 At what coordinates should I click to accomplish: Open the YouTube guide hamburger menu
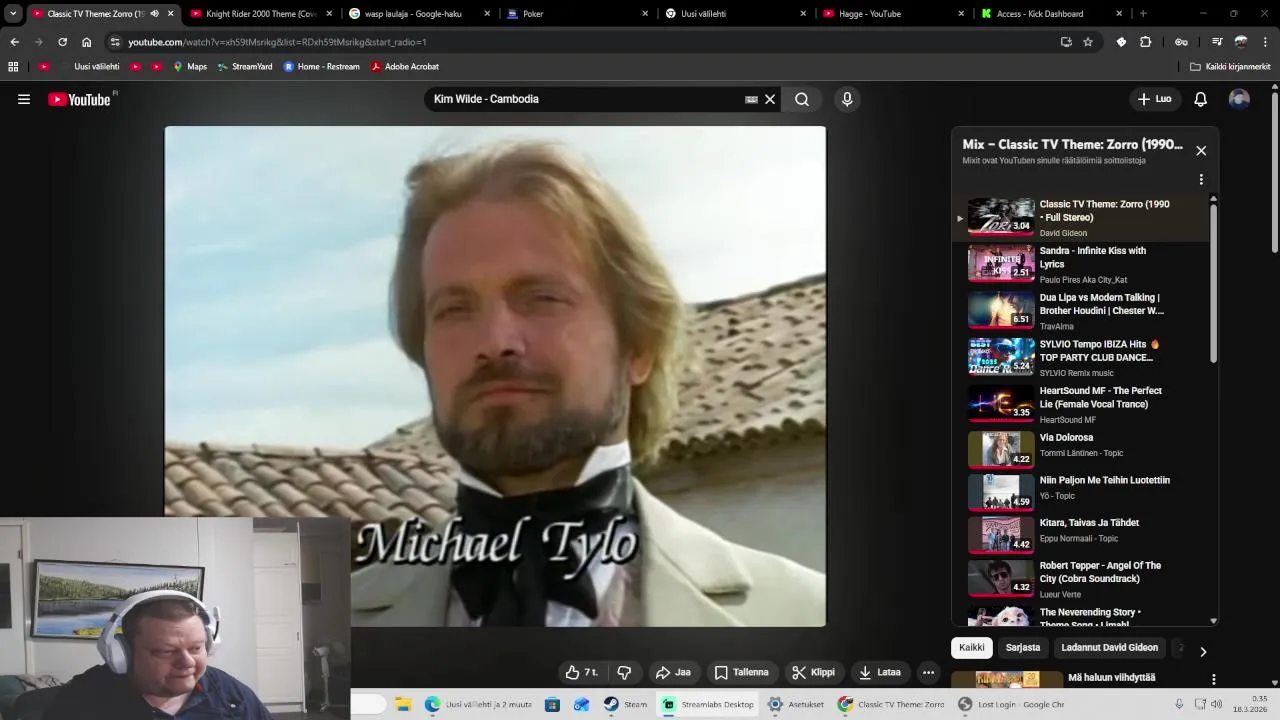(x=24, y=99)
